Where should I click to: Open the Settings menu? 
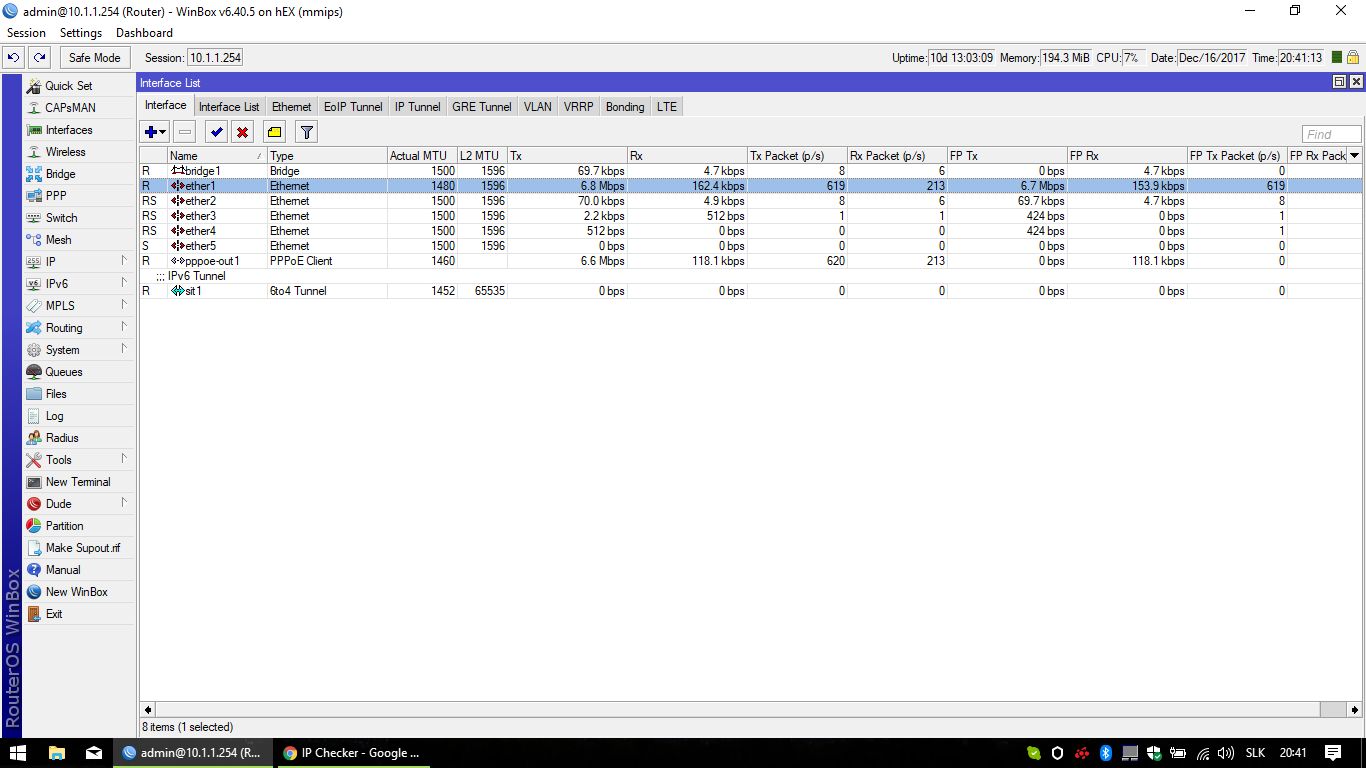click(x=81, y=33)
